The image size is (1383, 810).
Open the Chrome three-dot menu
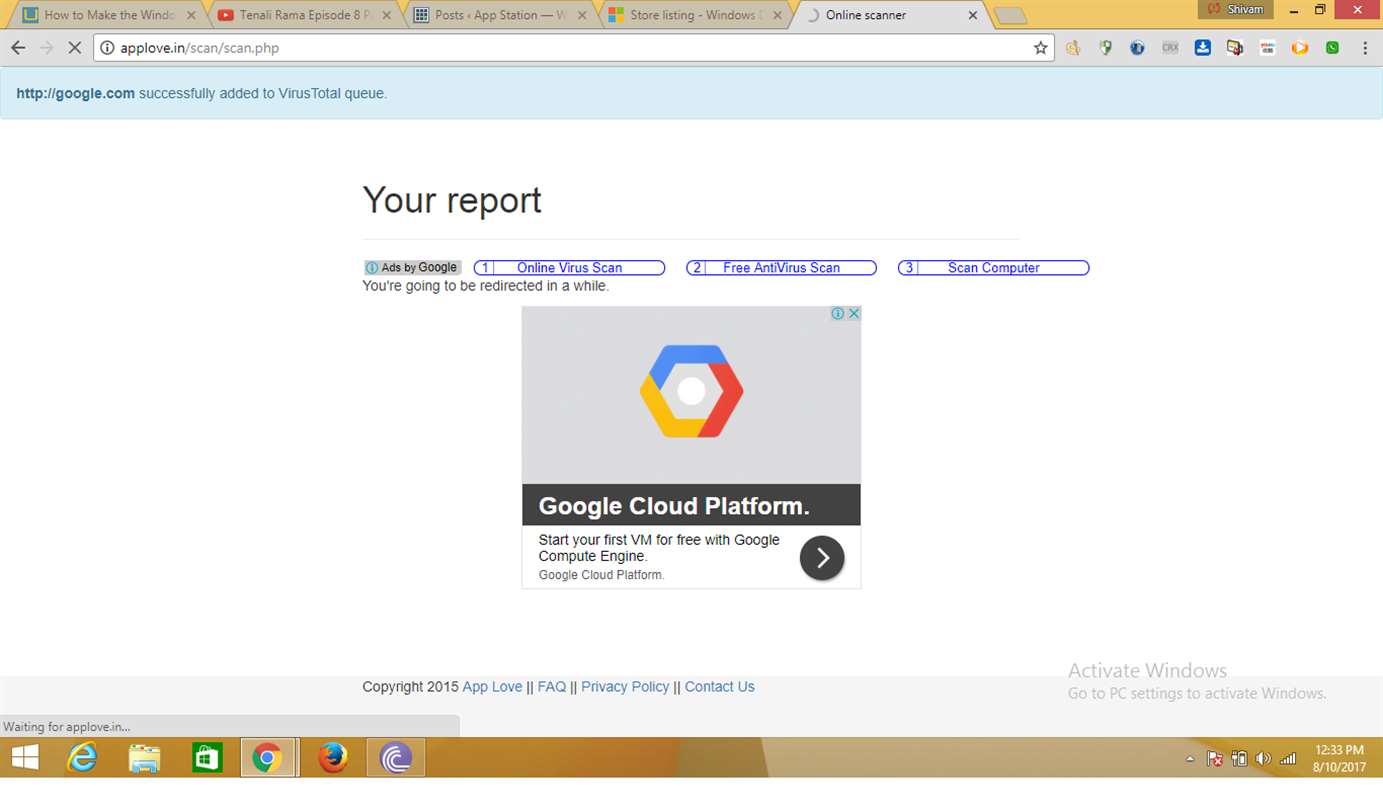1365,48
